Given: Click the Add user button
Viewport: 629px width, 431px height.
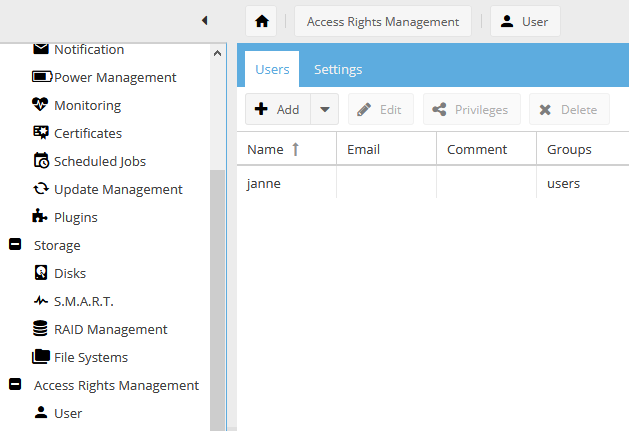Looking at the screenshot, I should click(277, 110).
